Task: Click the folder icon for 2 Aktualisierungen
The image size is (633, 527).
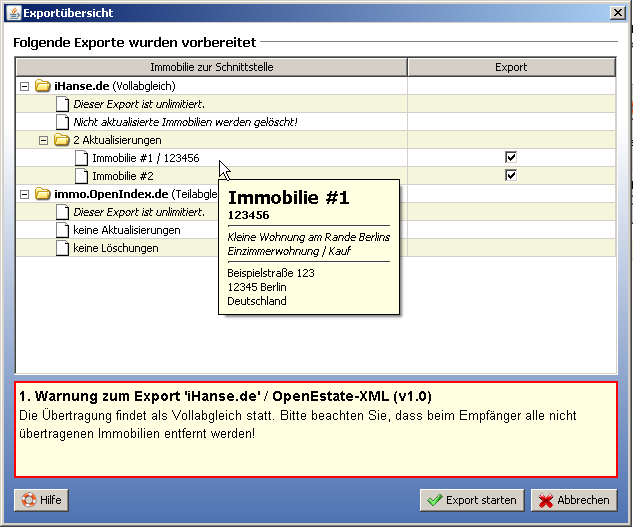Action: pyautogui.click(x=62, y=140)
